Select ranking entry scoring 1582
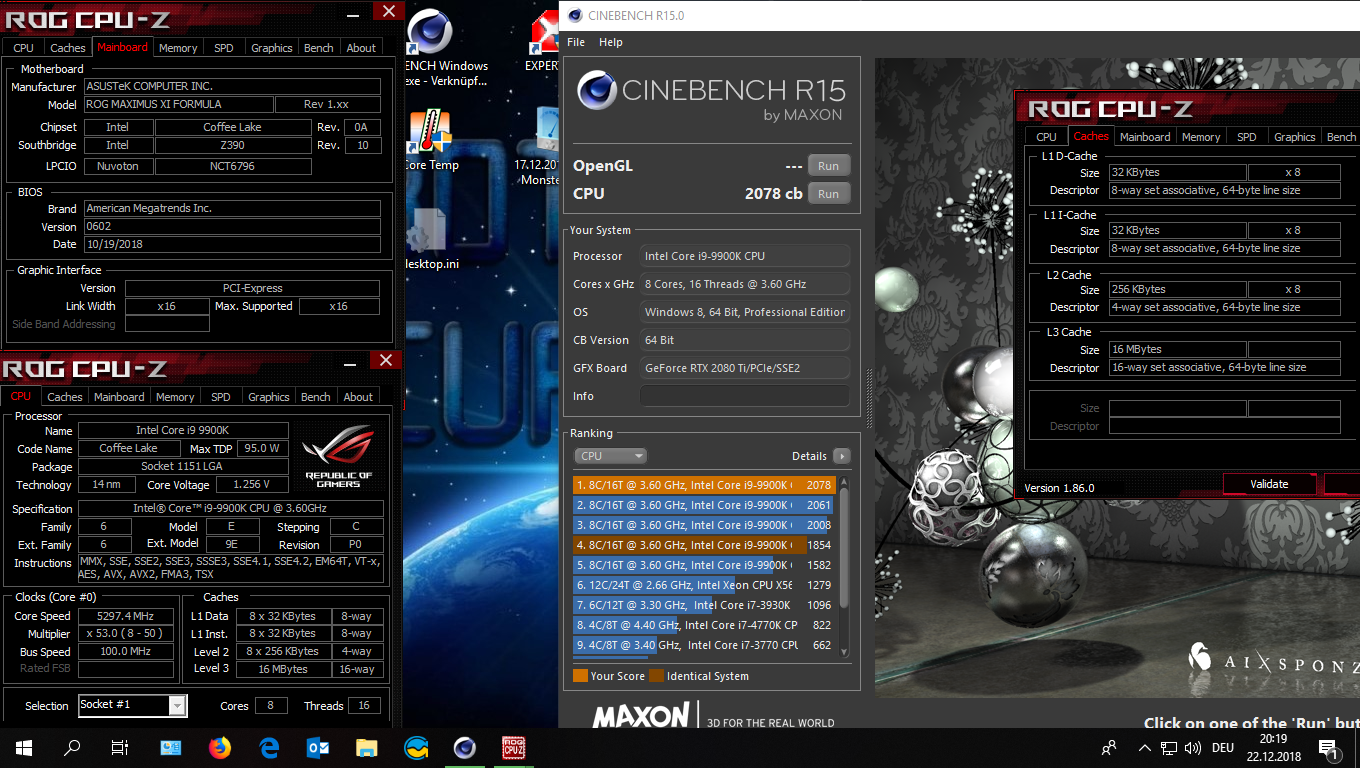This screenshot has height=768, width=1360. 704,565
